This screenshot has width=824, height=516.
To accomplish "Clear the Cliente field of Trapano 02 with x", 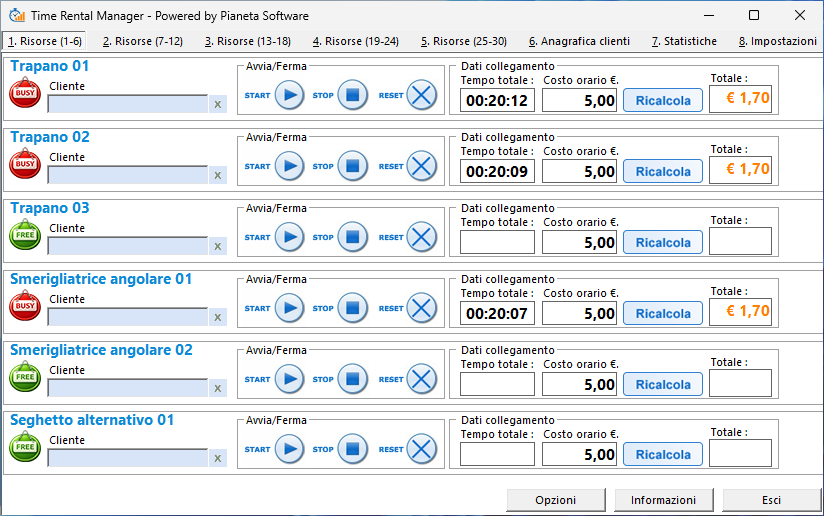I will 218,175.
